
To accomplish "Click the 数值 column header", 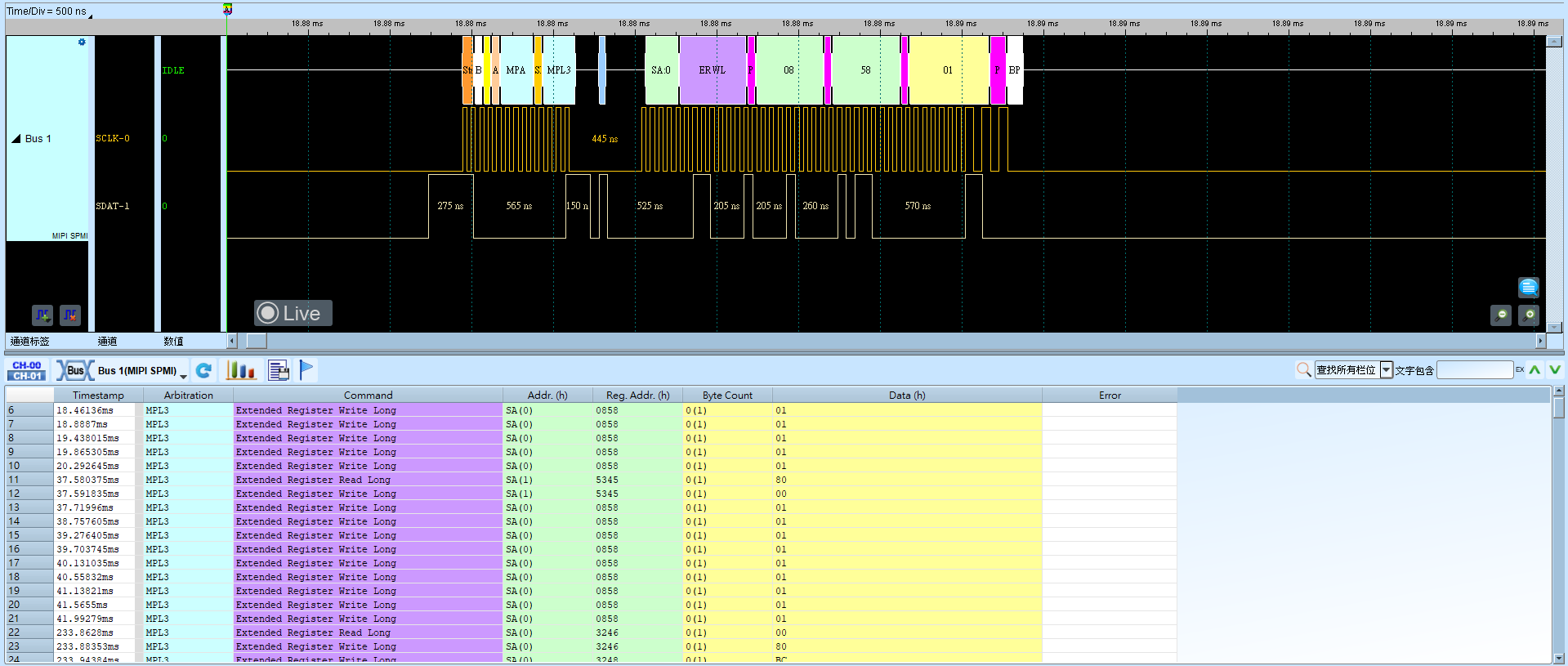I will pyautogui.click(x=173, y=341).
